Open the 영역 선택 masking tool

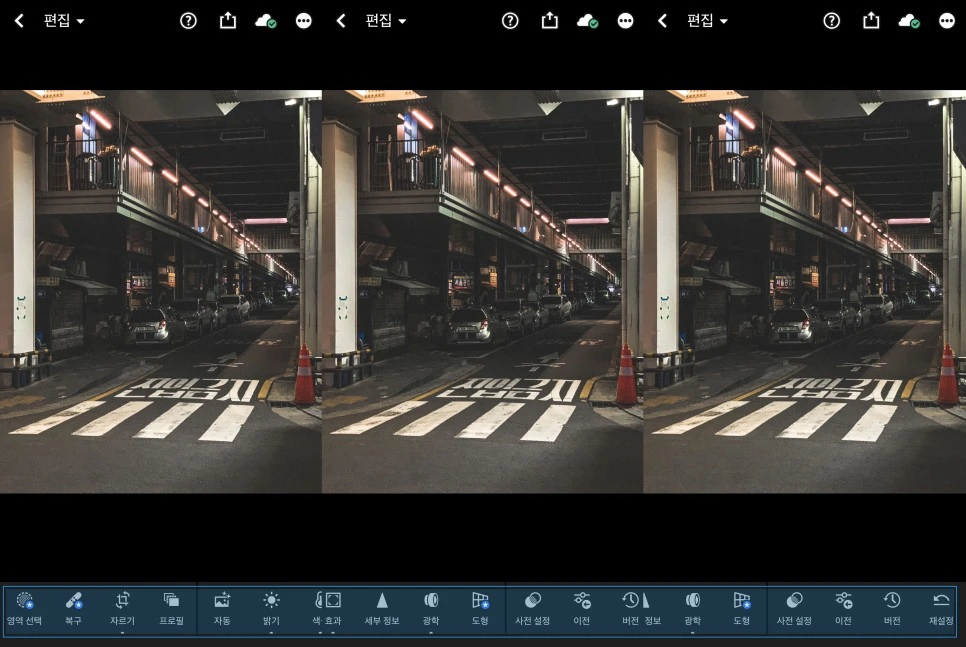[24, 609]
